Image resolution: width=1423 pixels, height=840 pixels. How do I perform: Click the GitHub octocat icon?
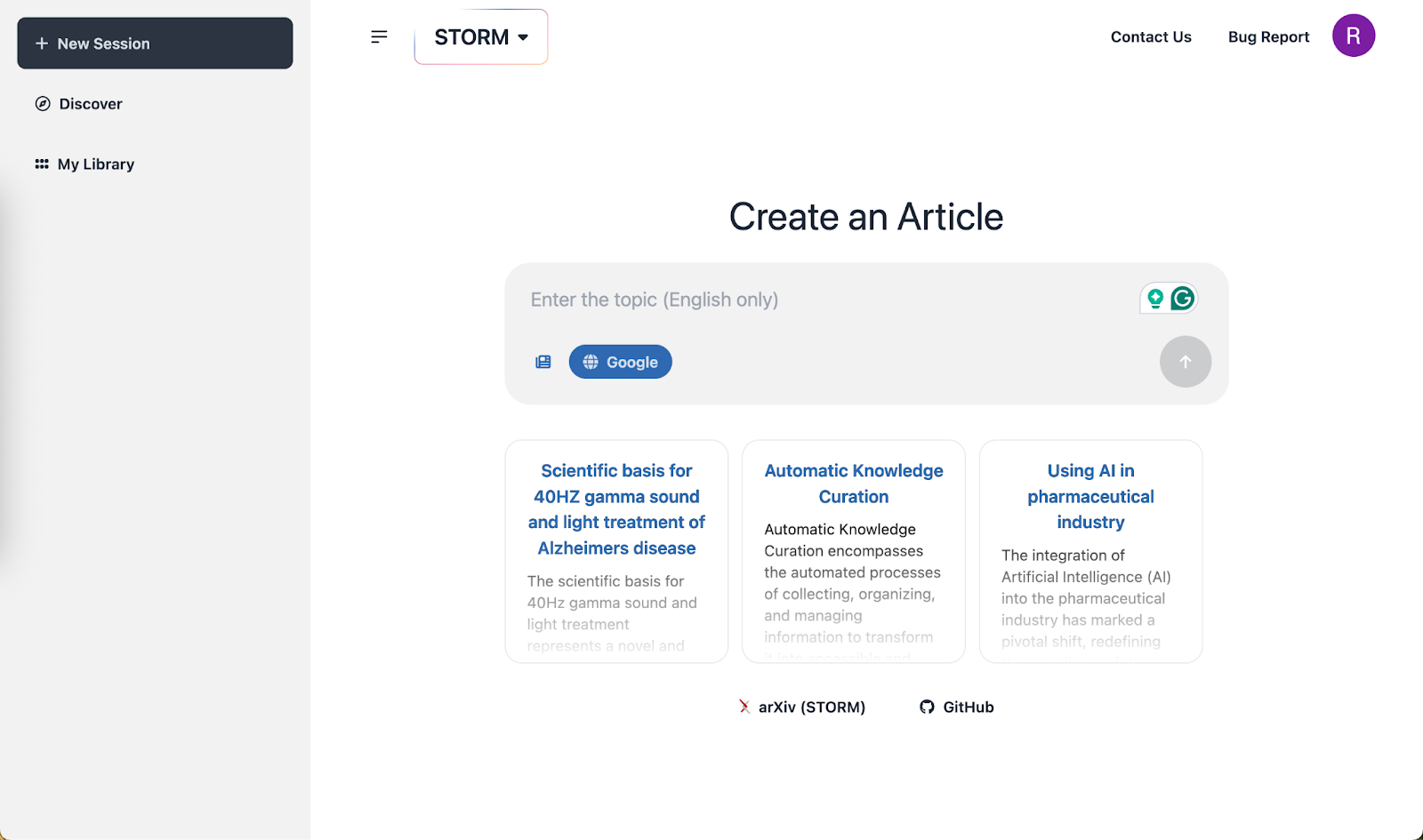click(x=927, y=707)
